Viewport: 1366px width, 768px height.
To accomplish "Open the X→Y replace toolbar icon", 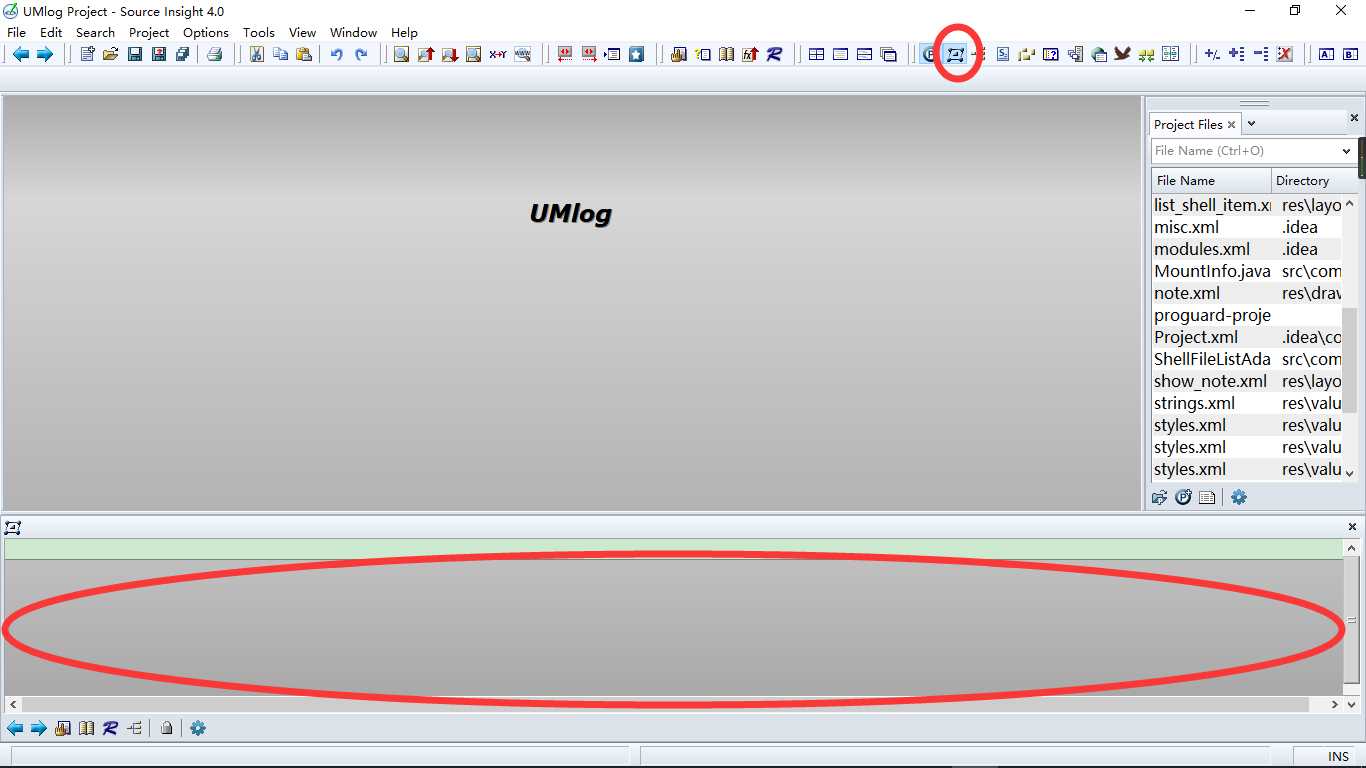I will click(497, 54).
